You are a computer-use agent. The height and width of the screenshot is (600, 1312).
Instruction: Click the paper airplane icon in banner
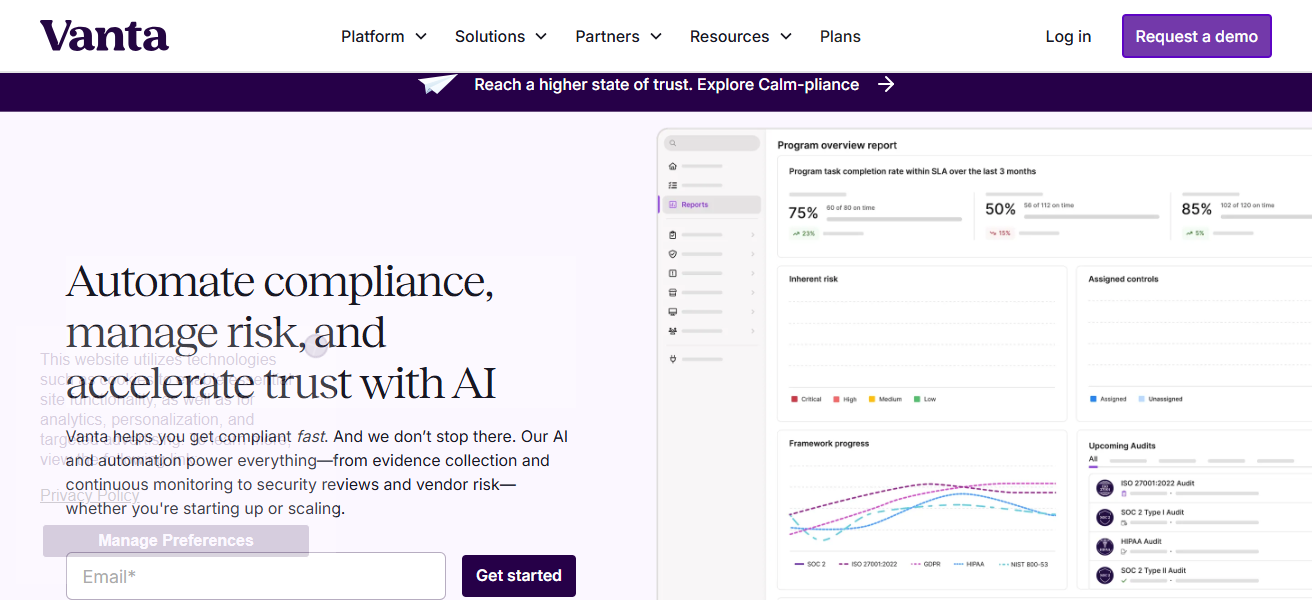pos(438,84)
